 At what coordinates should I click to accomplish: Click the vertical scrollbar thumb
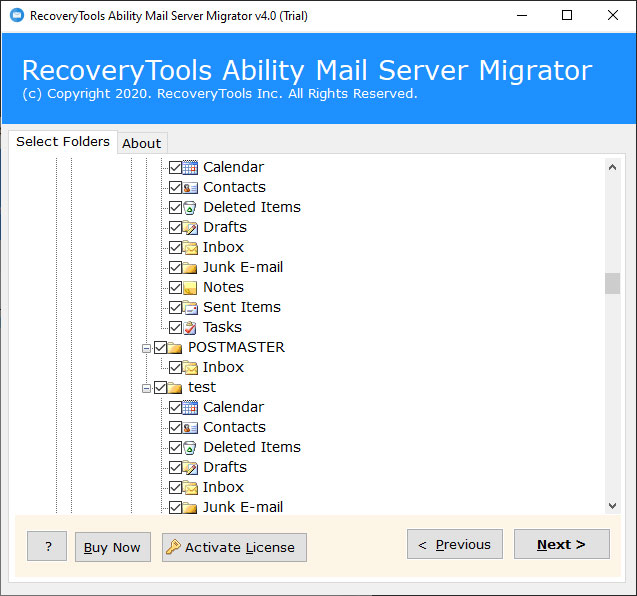click(x=613, y=283)
